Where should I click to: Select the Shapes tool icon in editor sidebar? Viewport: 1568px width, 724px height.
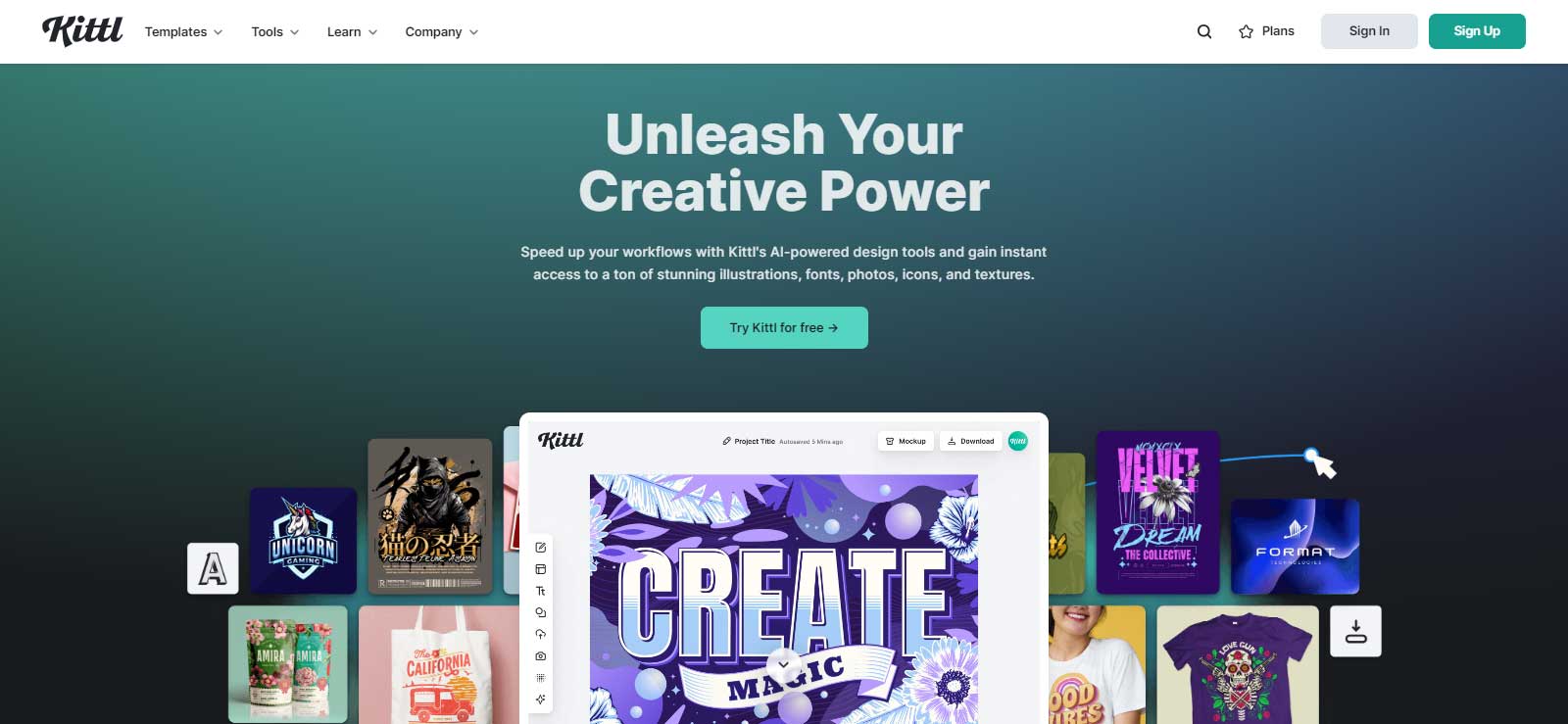[540, 612]
